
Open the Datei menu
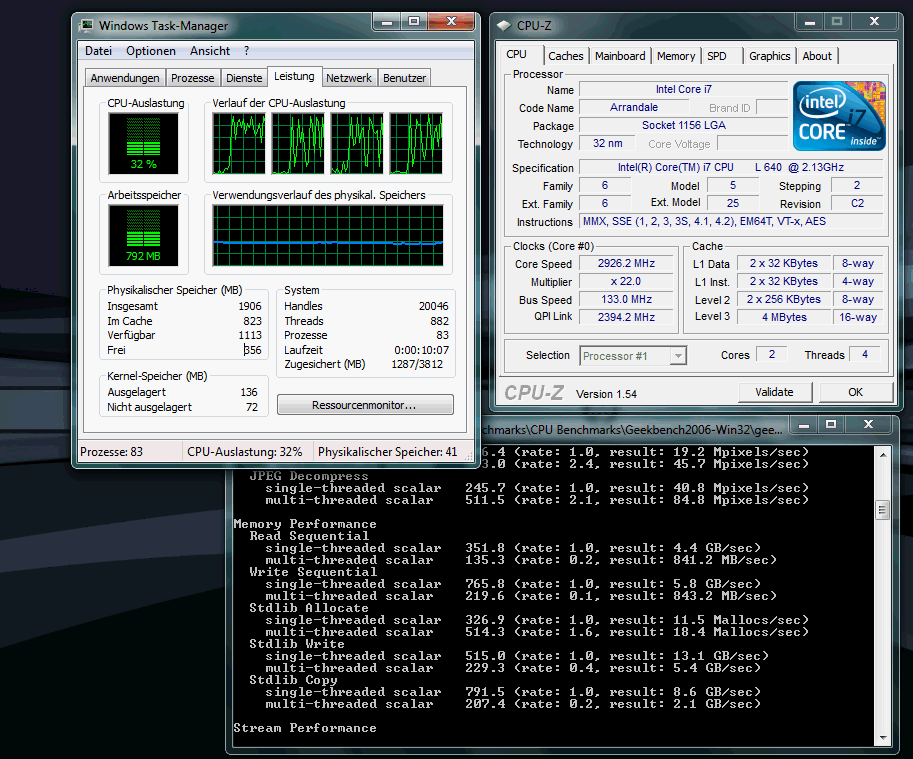(98, 51)
